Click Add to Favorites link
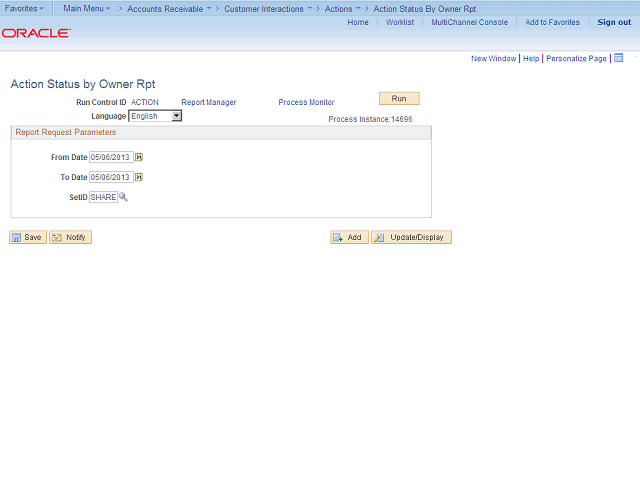Viewport: 640px width, 480px height. click(552, 22)
